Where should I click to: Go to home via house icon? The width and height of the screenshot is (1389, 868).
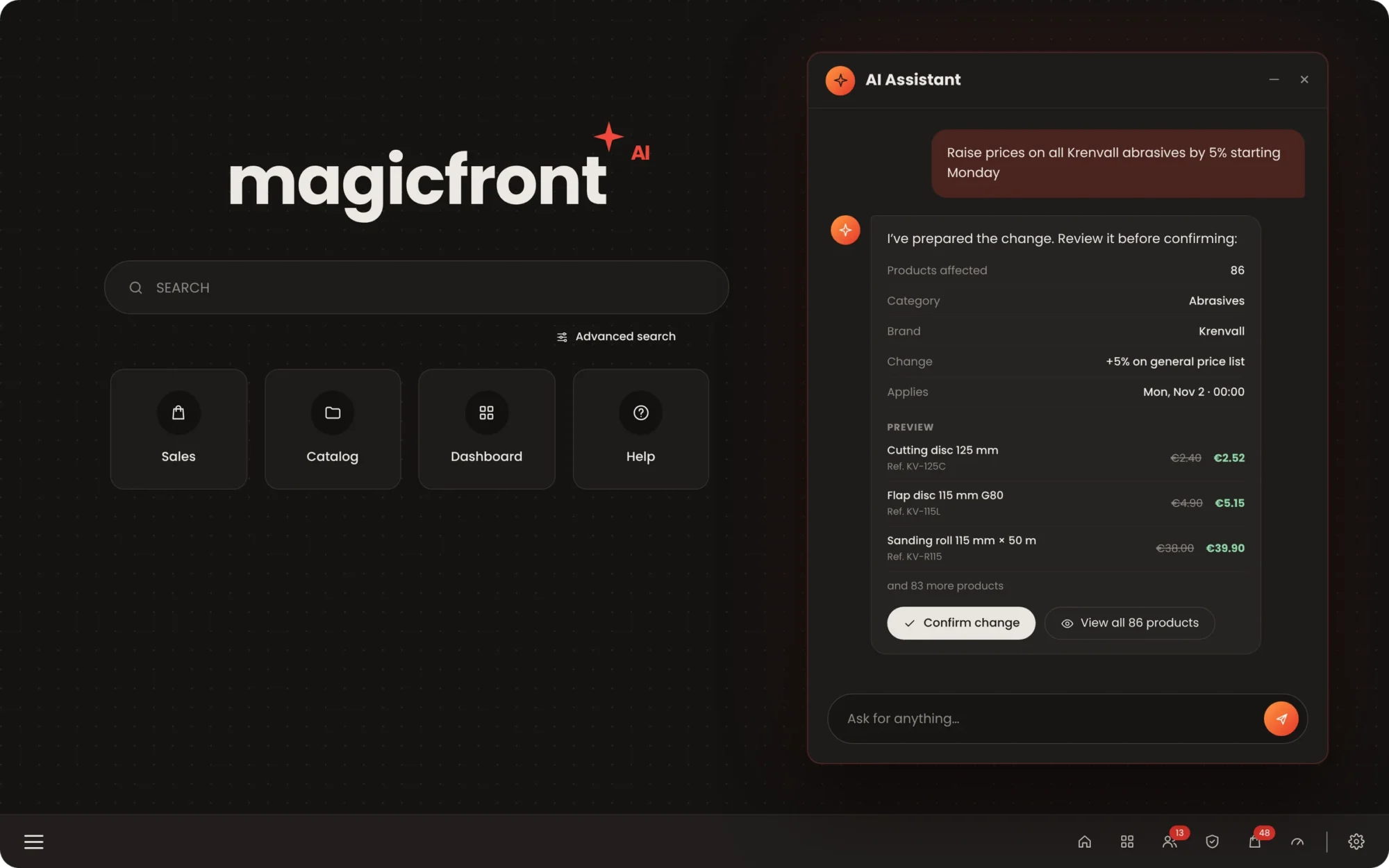1084,842
